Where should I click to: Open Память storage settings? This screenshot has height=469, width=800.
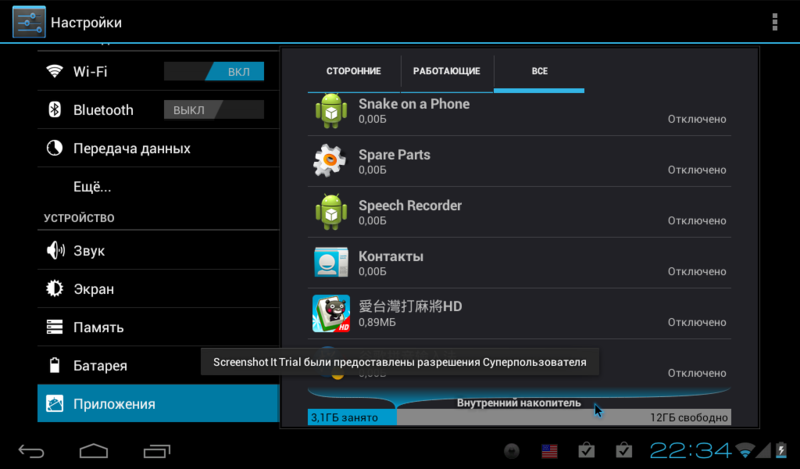pyautogui.click(x=158, y=327)
